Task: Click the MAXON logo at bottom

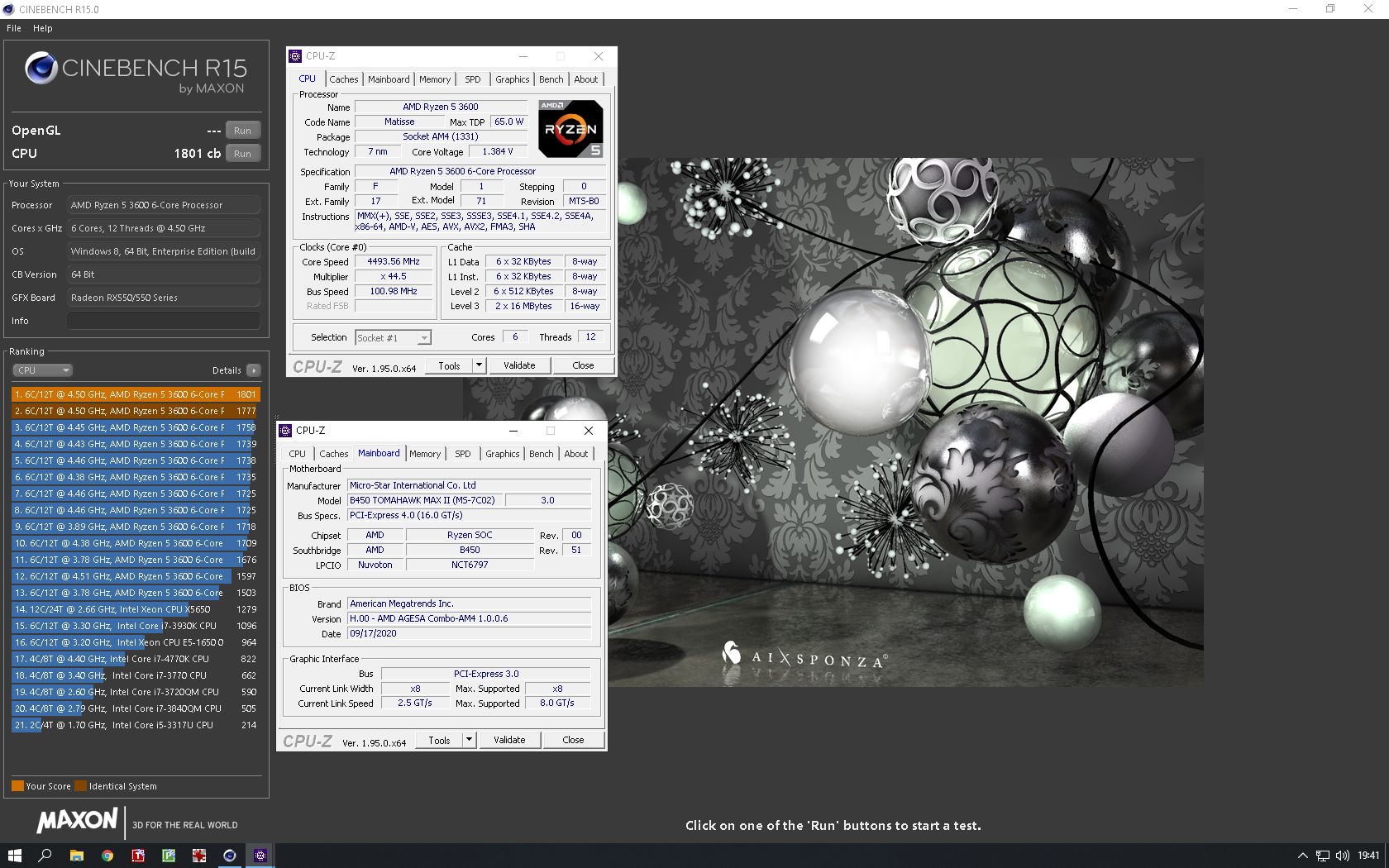Action: click(x=78, y=821)
